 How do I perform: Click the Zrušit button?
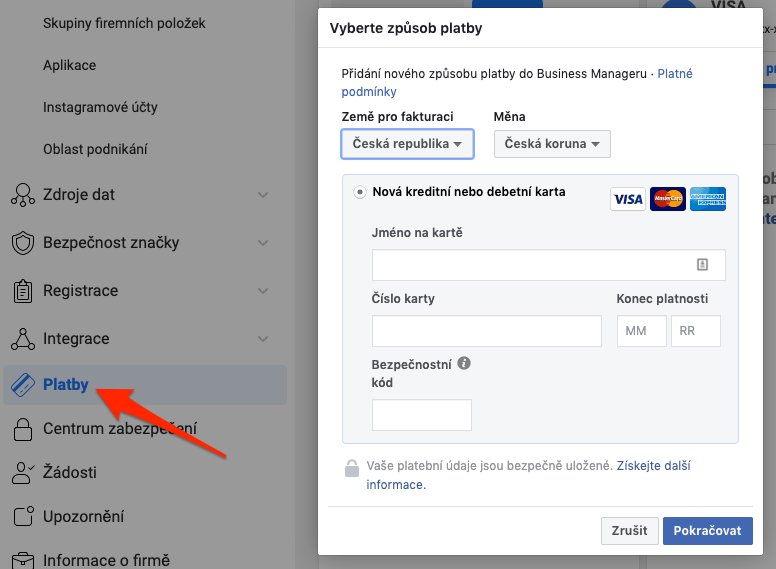(630, 531)
